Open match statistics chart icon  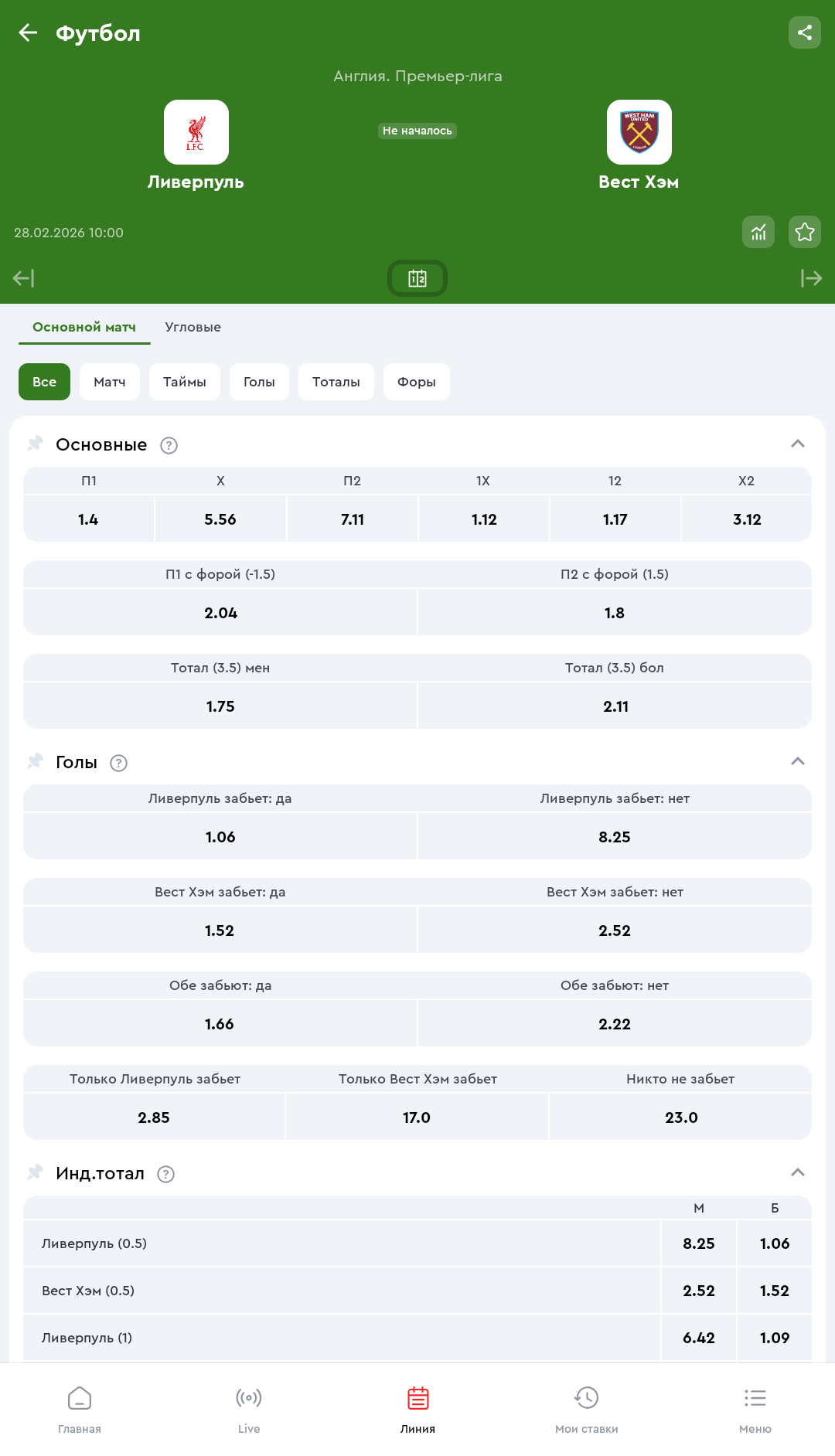tap(758, 232)
